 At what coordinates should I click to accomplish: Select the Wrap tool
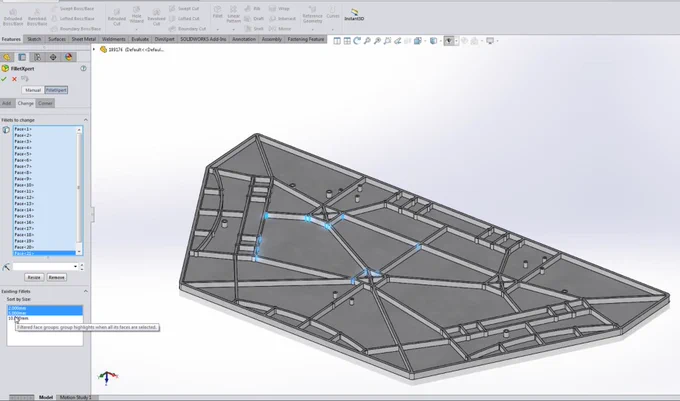coord(279,9)
